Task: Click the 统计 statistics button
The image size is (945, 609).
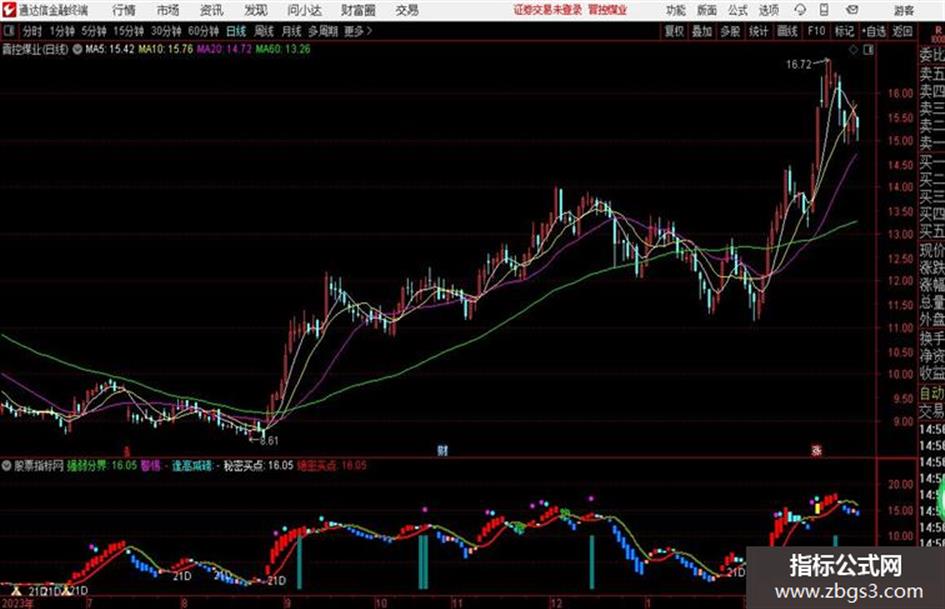Action: 759,31
